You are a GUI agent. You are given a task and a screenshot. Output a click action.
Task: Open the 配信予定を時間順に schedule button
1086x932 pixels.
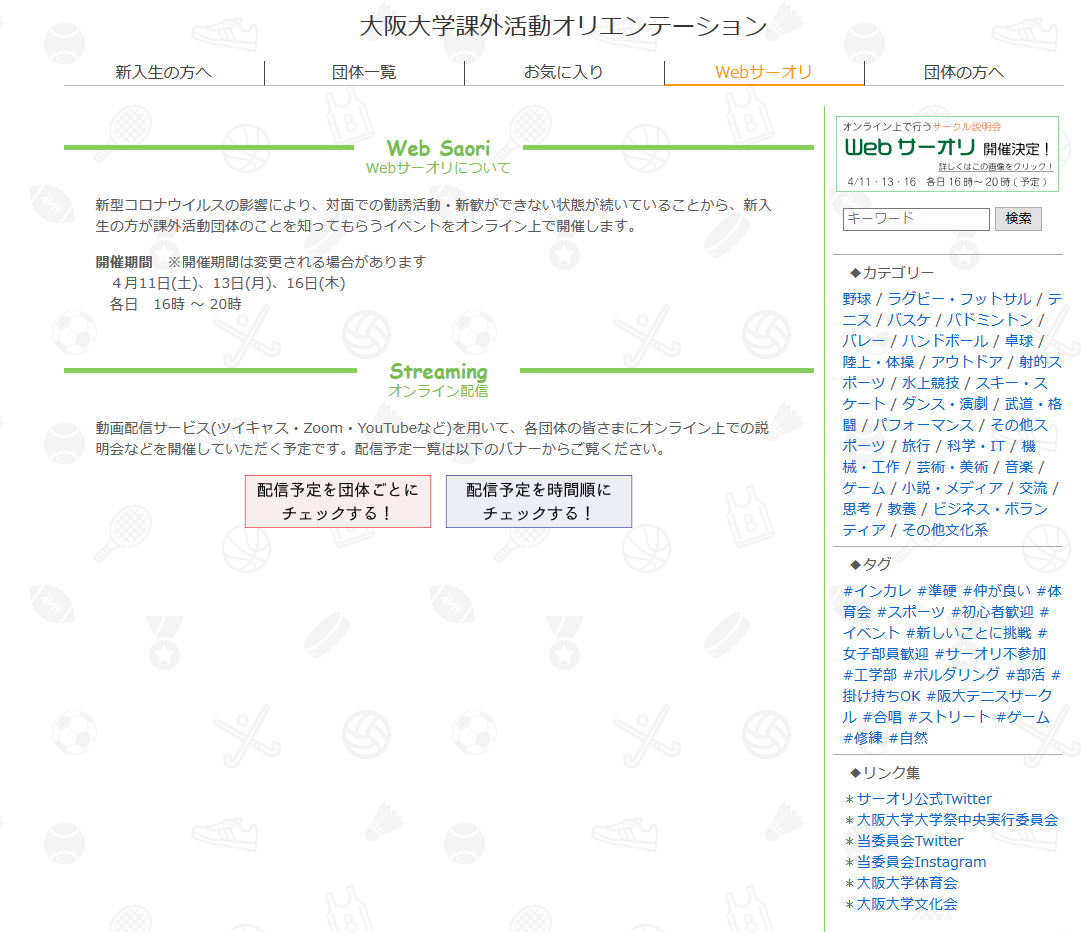[539, 501]
